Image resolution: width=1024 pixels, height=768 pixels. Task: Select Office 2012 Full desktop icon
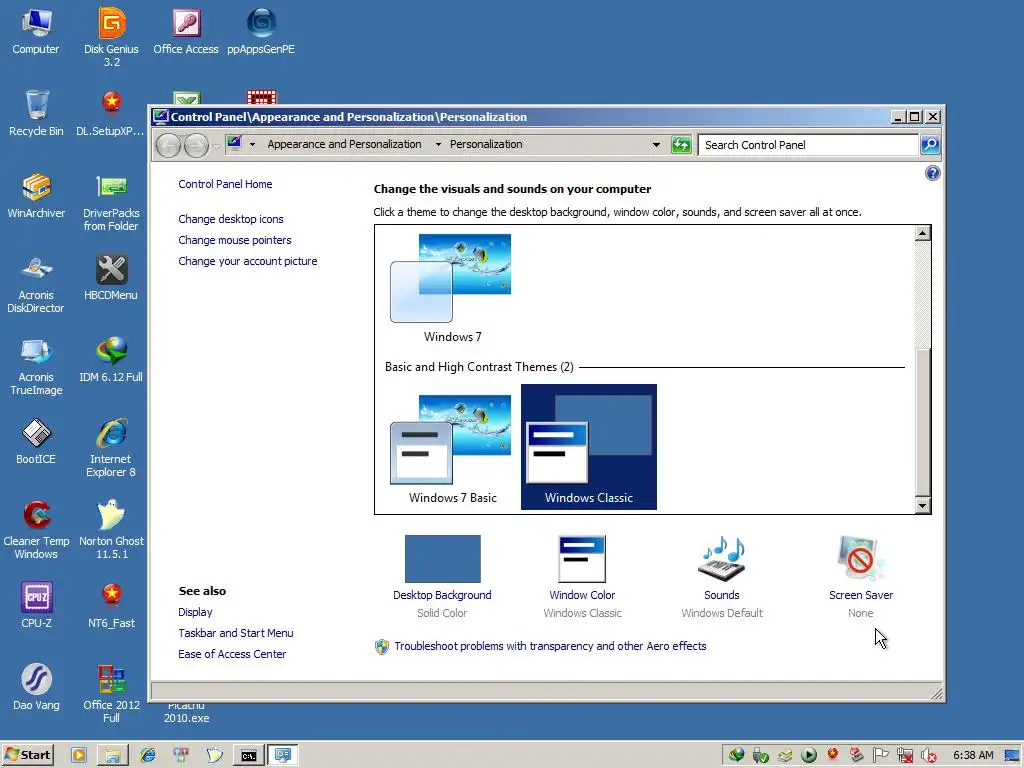pos(111,694)
